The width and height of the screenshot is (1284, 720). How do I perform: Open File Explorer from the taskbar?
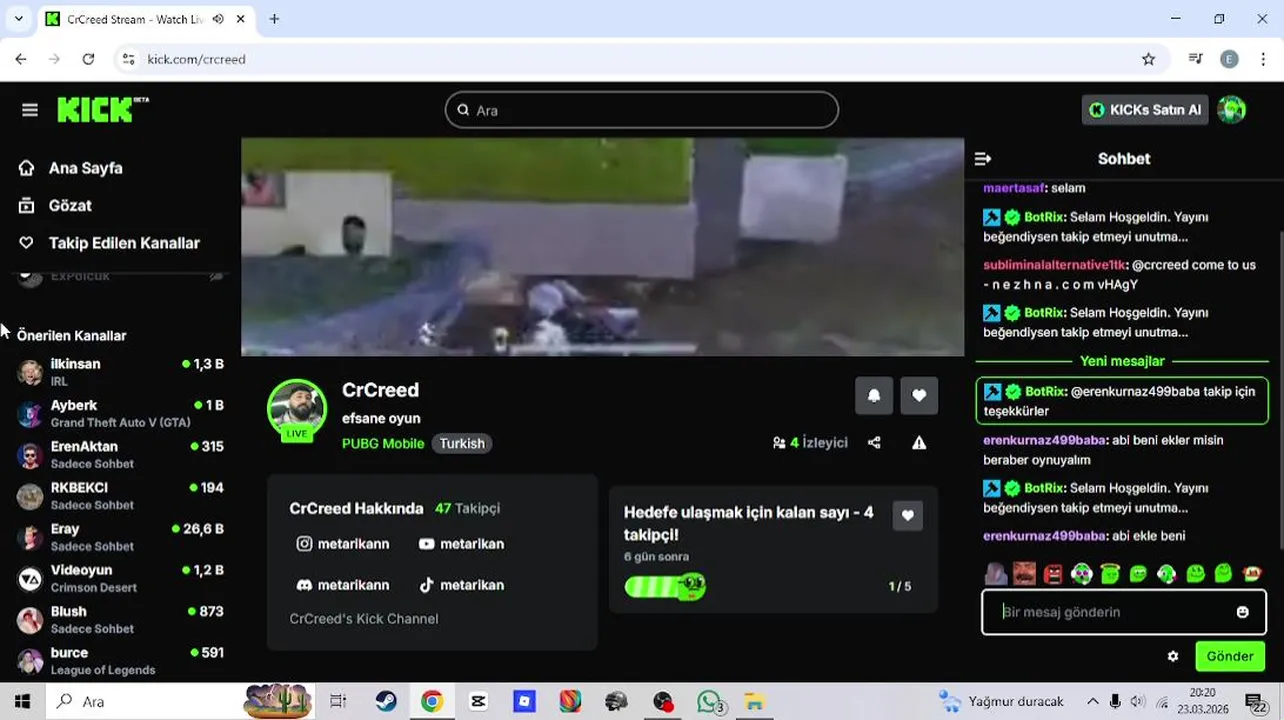[x=754, y=702]
